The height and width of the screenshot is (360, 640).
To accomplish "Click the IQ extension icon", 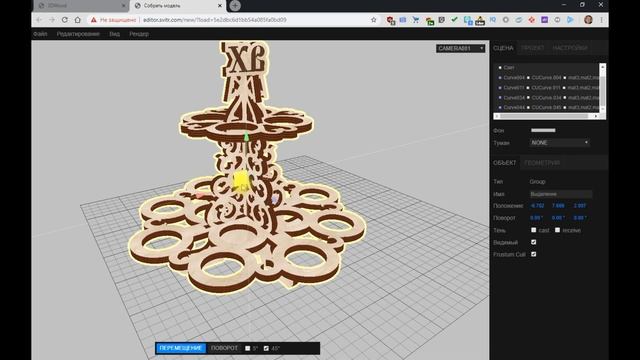I will tap(493, 20).
